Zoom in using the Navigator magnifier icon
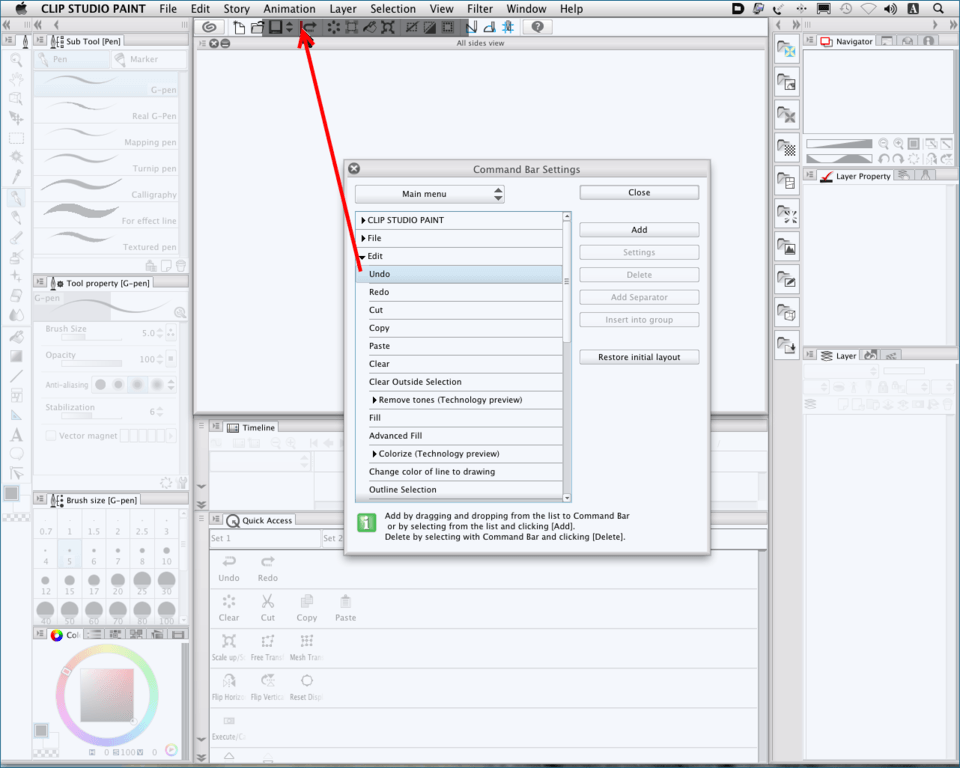 (898, 143)
